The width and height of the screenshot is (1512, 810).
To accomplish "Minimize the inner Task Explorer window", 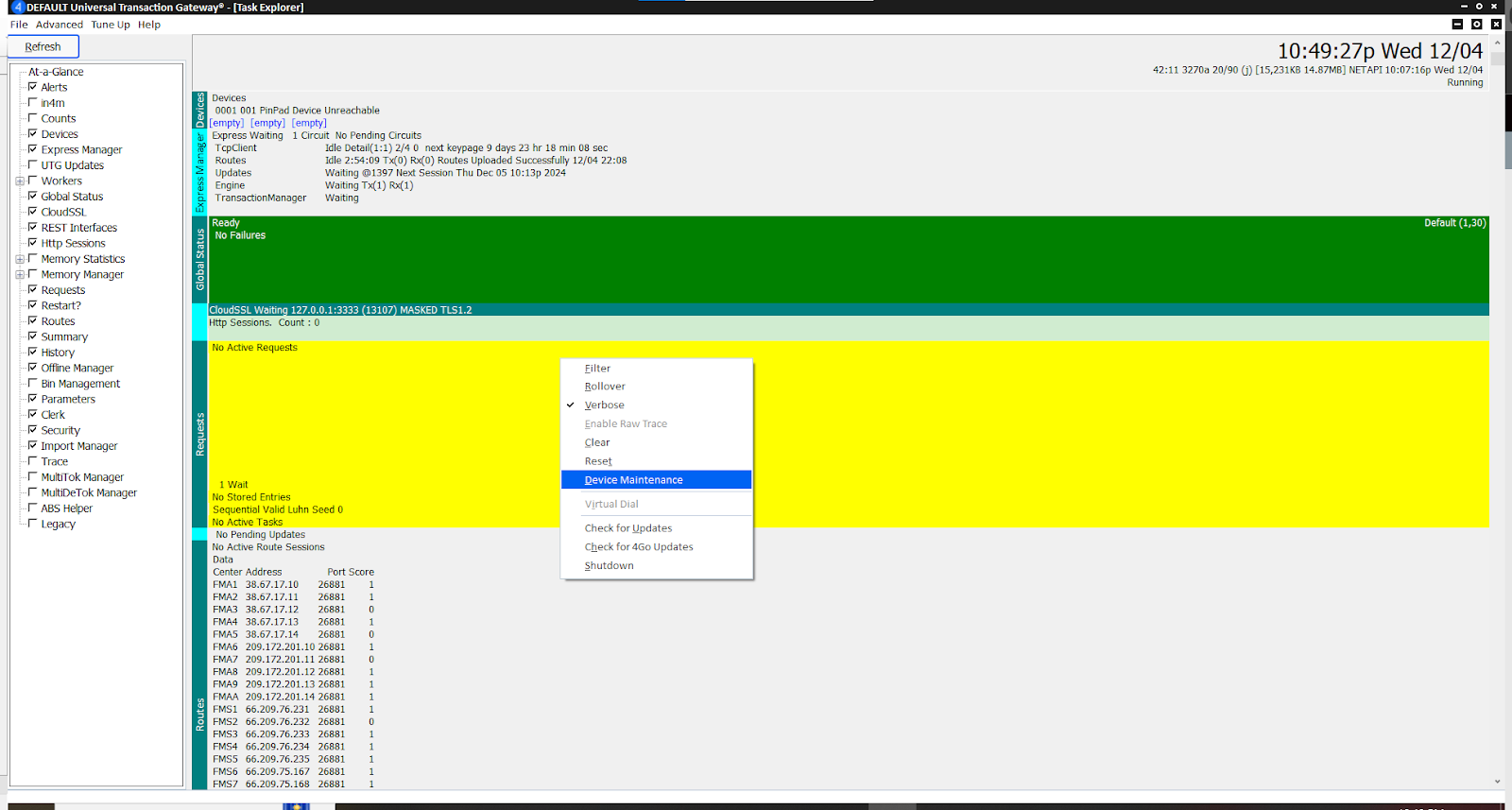I will pyautogui.click(x=1457, y=25).
